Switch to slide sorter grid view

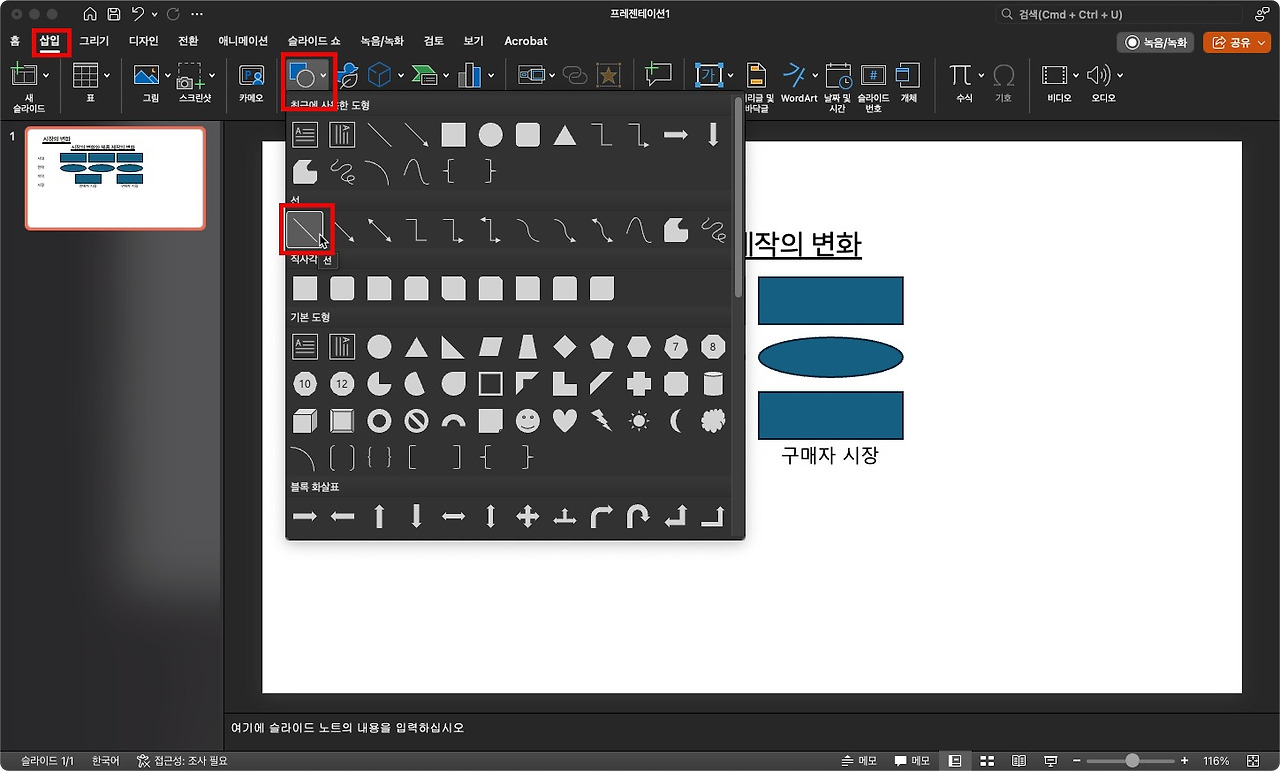(987, 761)
